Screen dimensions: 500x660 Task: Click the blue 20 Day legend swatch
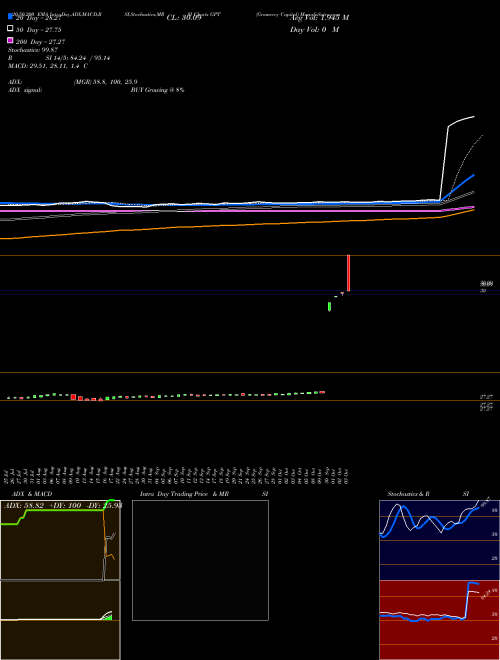tap(10, 16)
